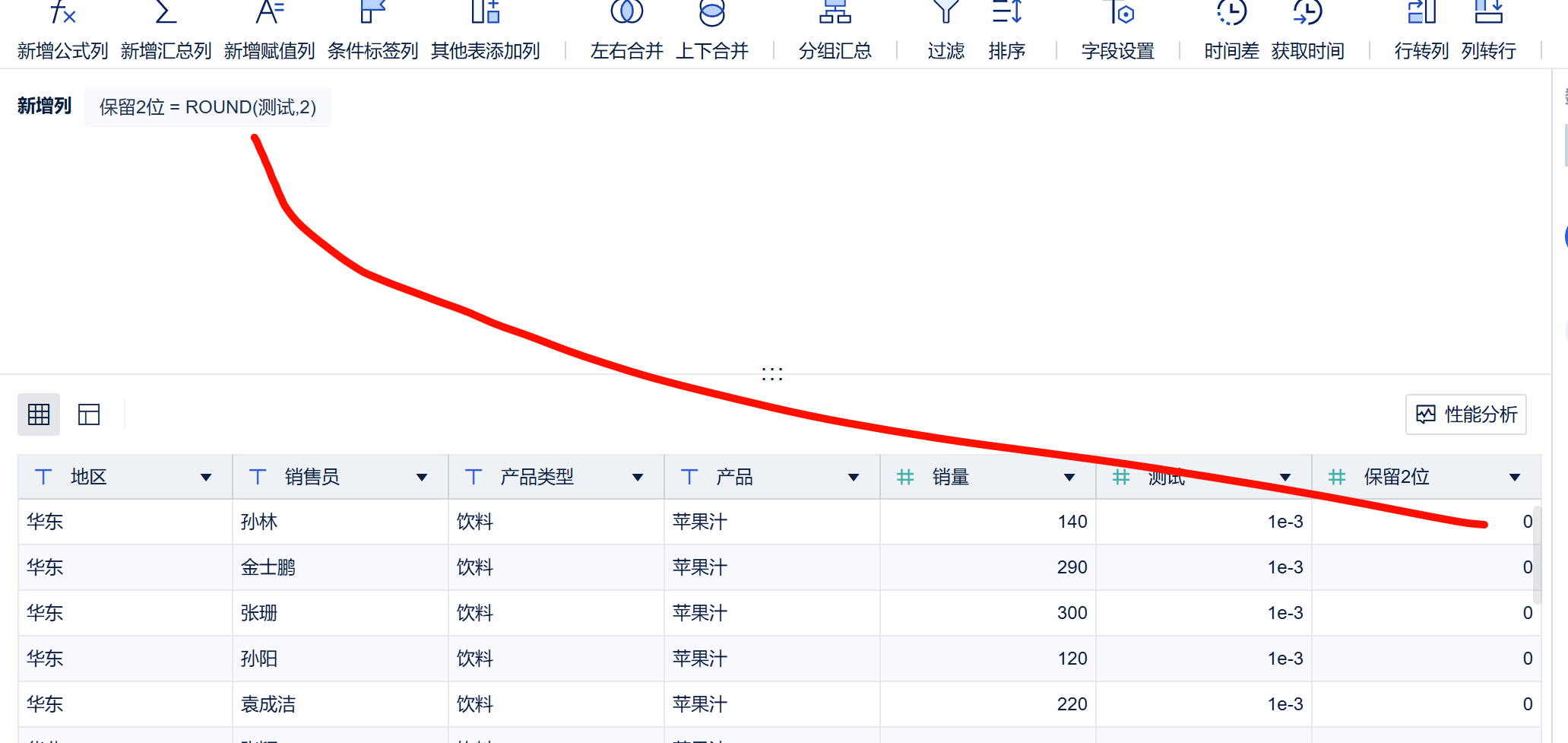1568x743 pixels.
Task: Click the 字段设置 label
Action: coord(1118,51)
